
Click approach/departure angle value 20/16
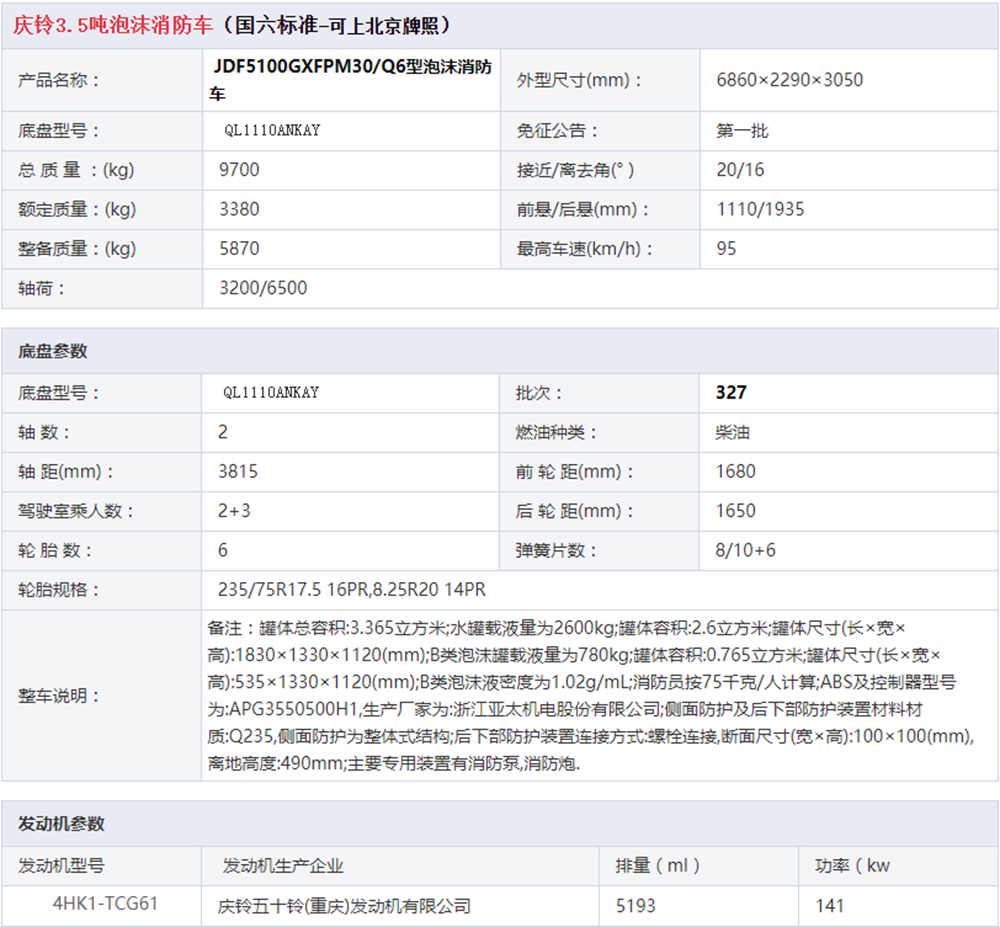pyautogui.click(x=740, y=170)
